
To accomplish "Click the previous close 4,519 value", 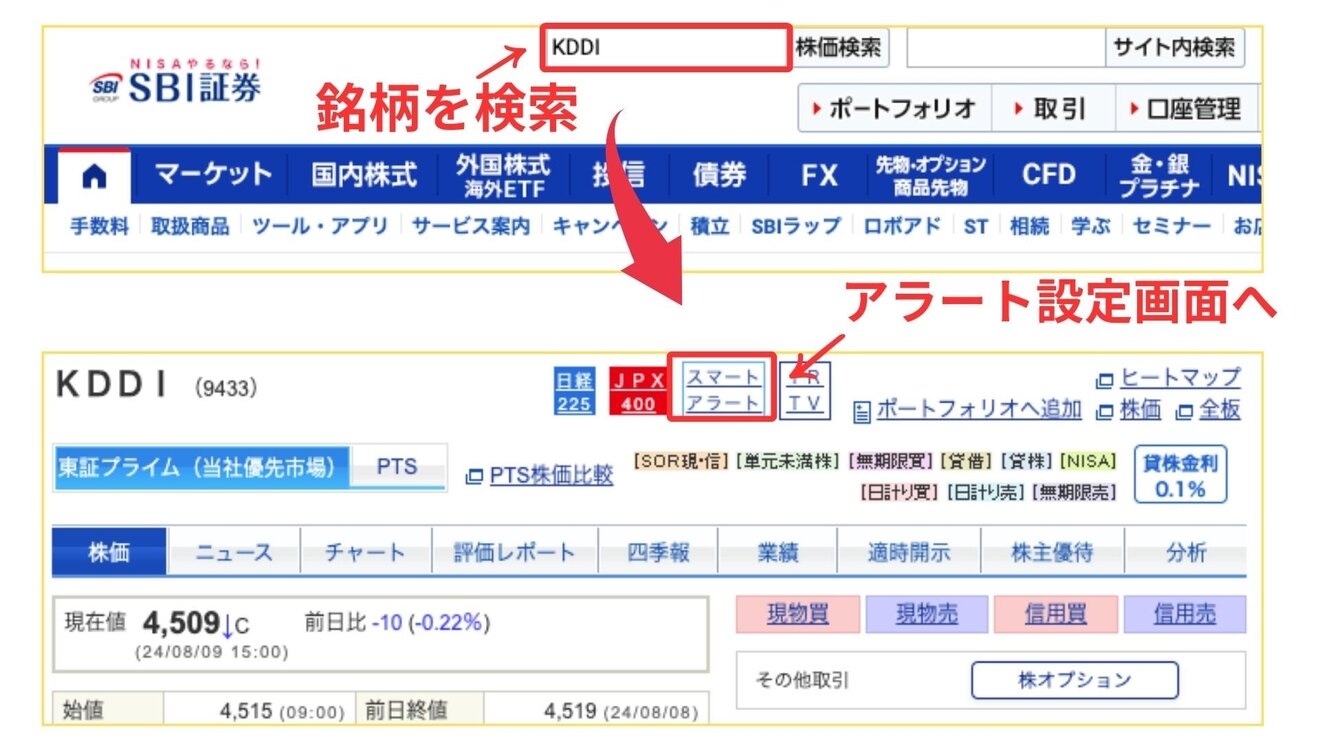I will point(570,712).
